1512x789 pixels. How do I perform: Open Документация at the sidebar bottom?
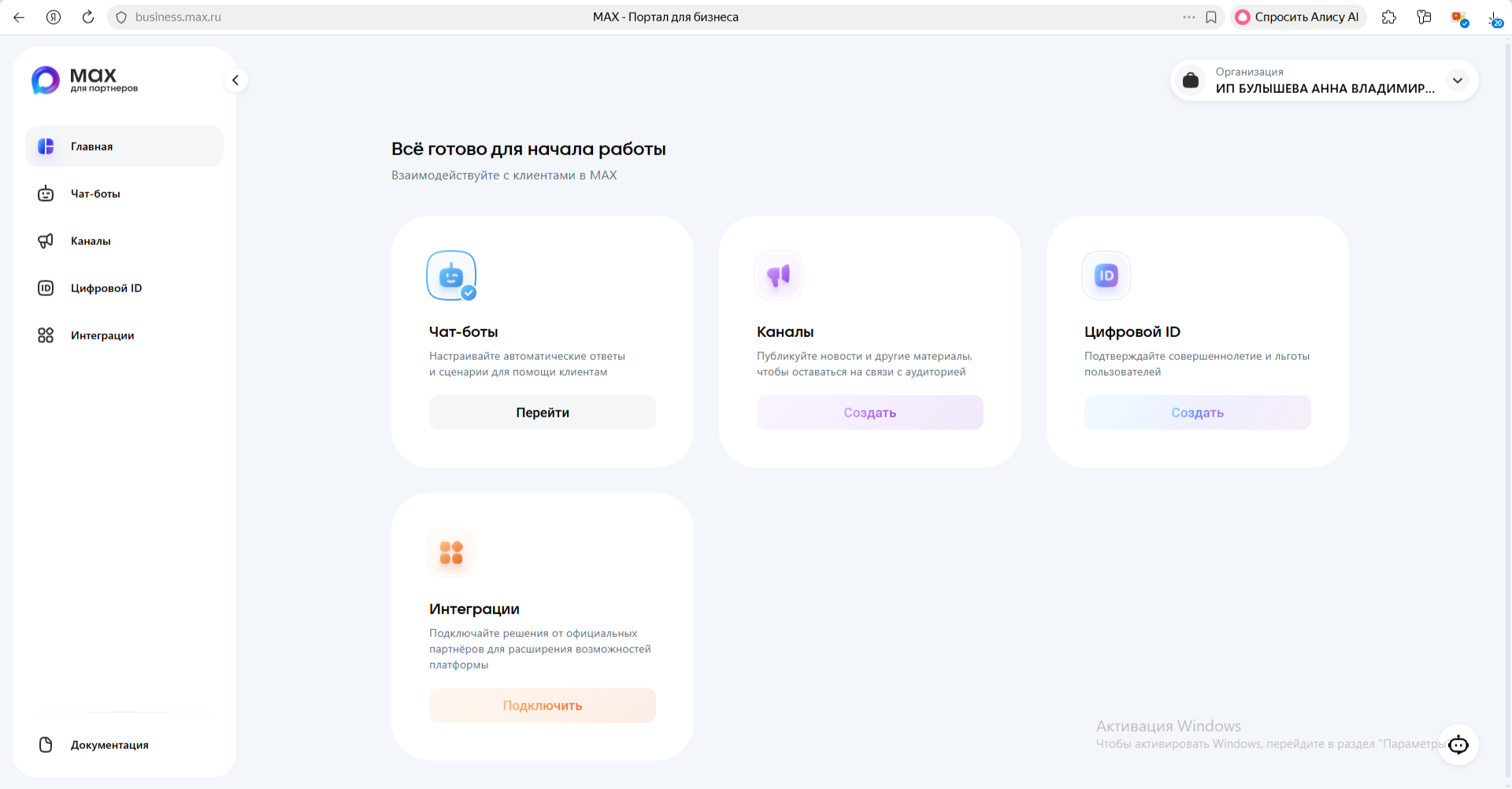pos(124,745)
